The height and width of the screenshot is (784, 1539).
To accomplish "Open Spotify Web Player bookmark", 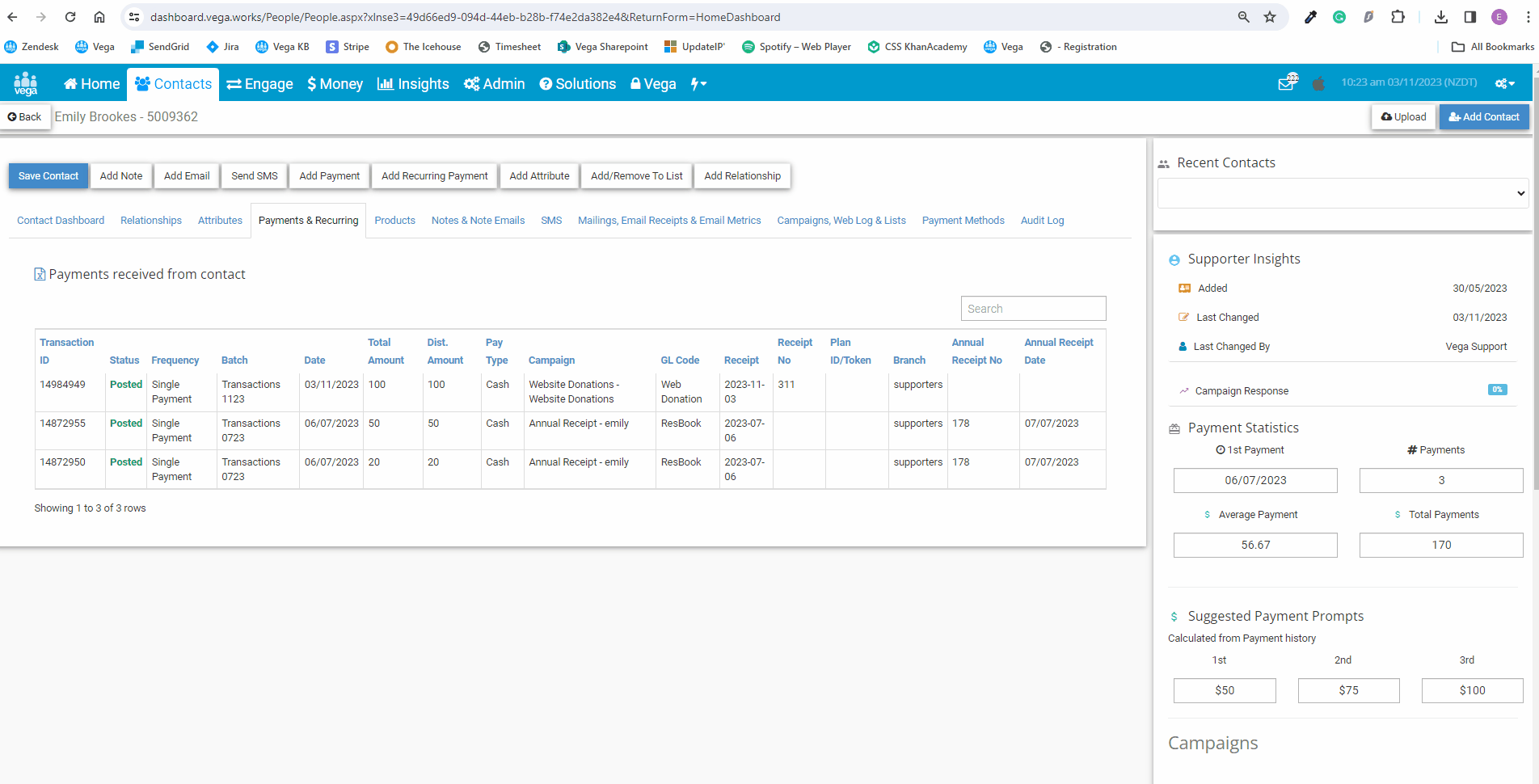I will (796, 47).
